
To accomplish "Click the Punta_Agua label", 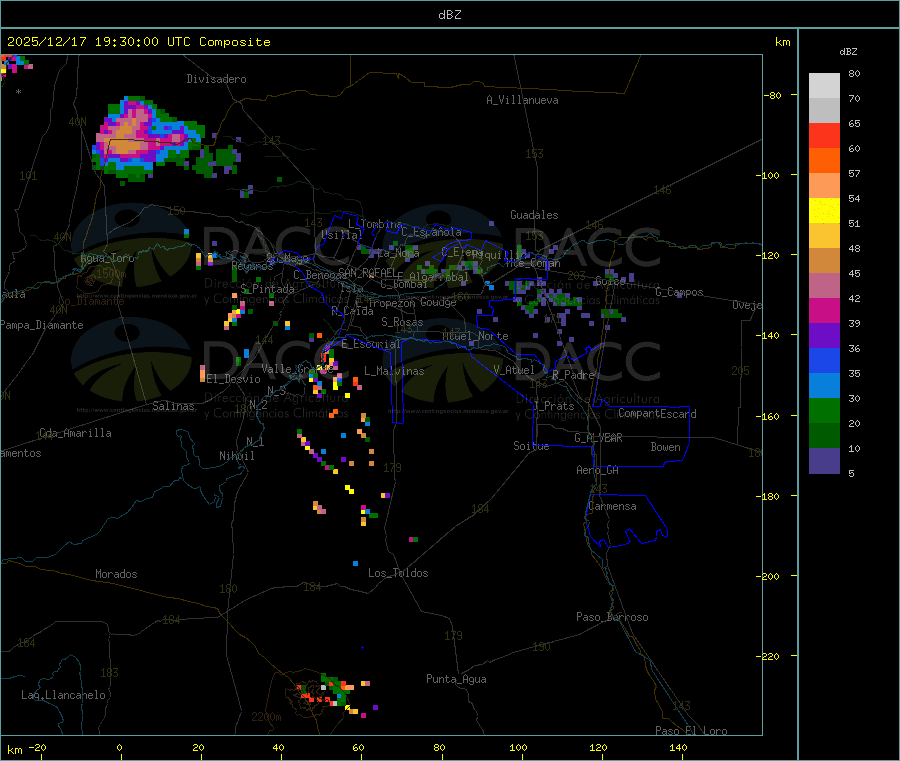I will click(x=456, y=679).
